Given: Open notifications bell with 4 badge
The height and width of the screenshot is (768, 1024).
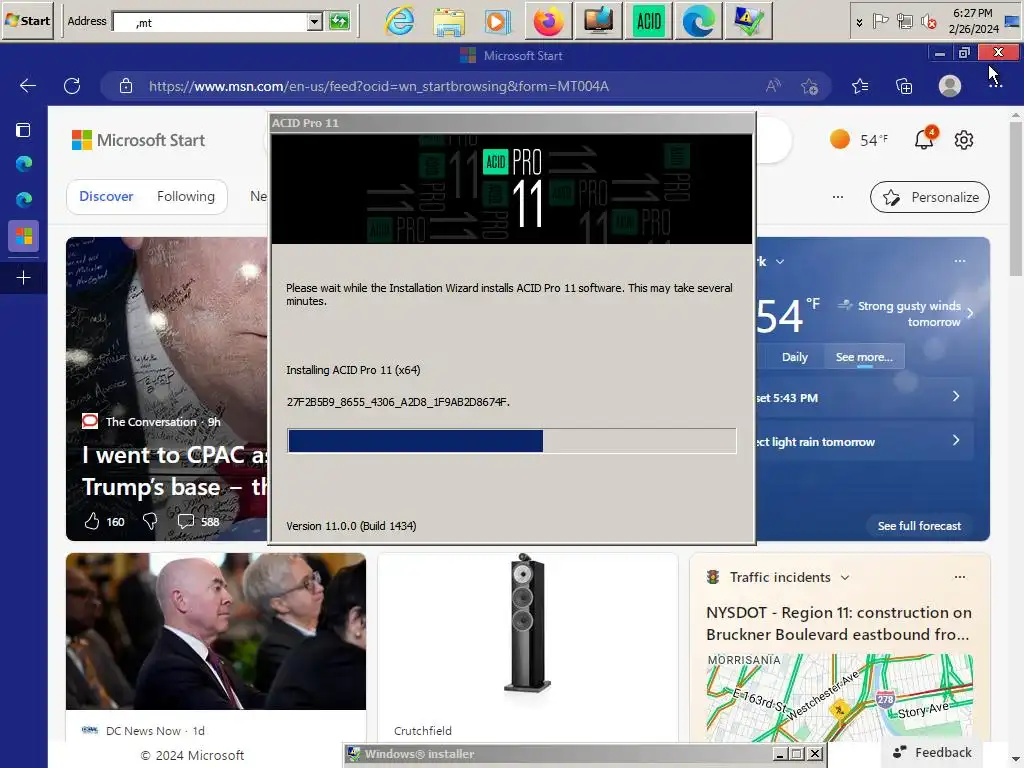Looking at the screenshot, I should coord(924,139).
